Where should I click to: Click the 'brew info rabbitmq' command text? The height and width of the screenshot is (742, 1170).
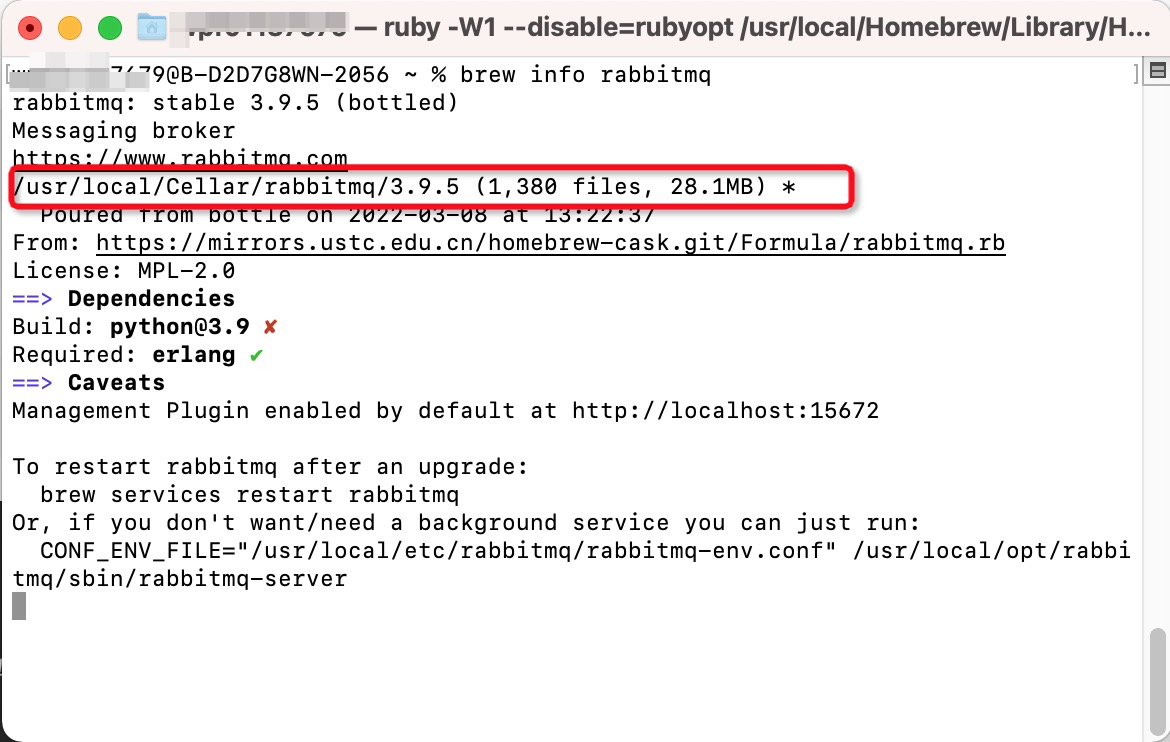tap(586, 75)
